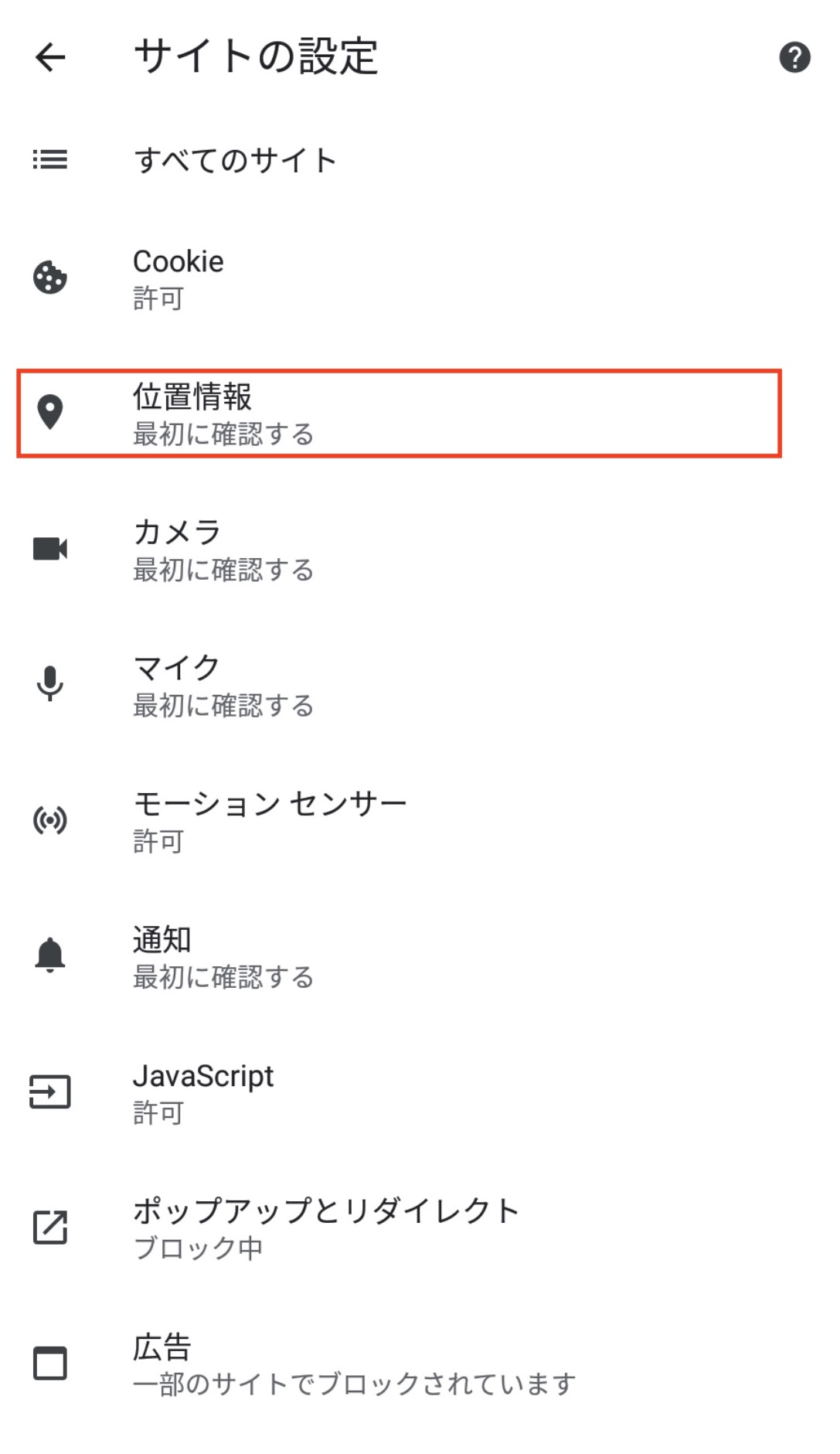This screenshot has width=840, height=1454.
Task: Tap the motion sensor icon
Action: 50,820
